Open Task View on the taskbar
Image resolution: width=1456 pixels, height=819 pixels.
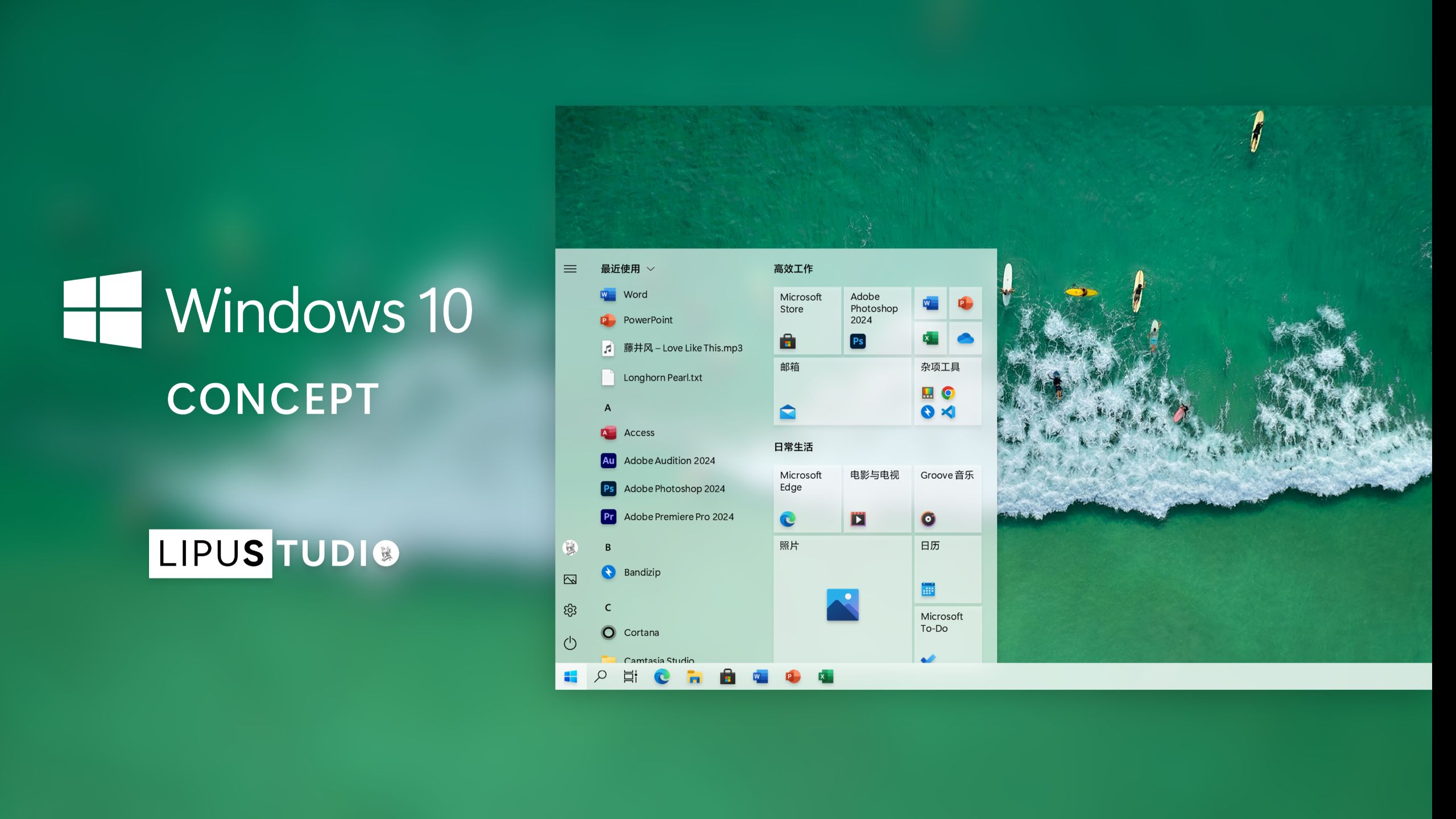(630, 676)
